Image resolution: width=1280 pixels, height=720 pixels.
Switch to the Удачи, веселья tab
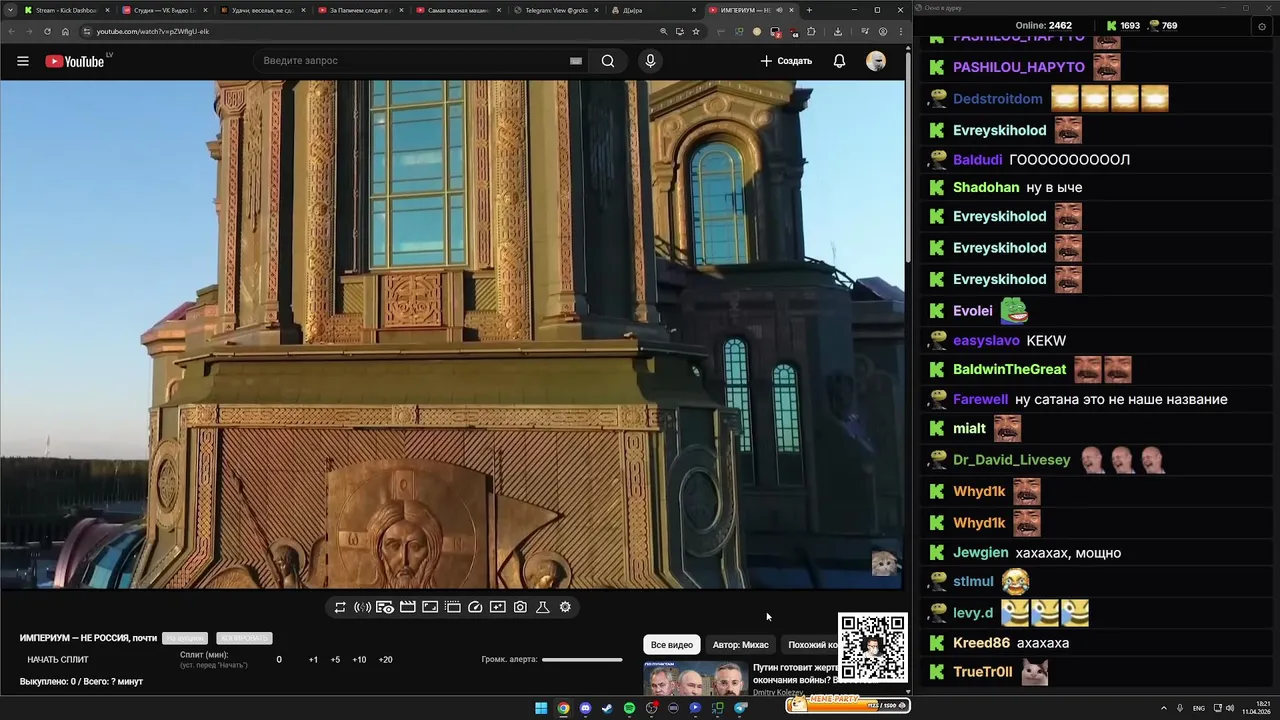point(261,10)
